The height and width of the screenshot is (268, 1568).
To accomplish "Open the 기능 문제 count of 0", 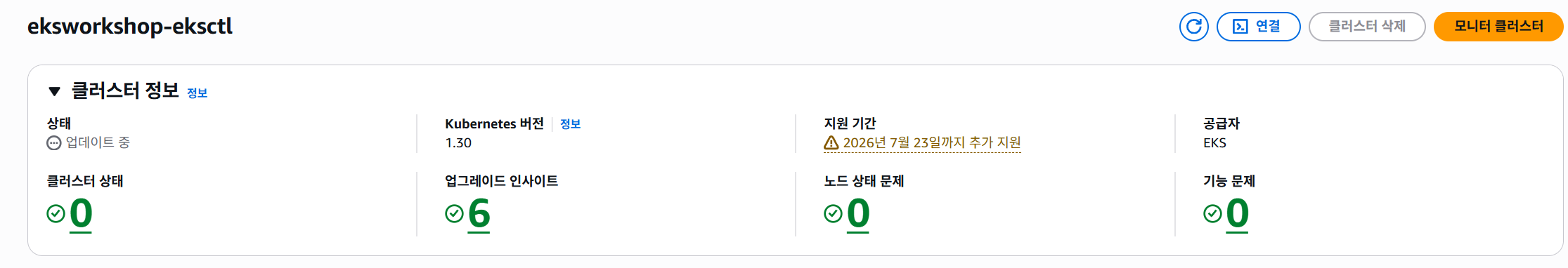I will point(1237,213).
